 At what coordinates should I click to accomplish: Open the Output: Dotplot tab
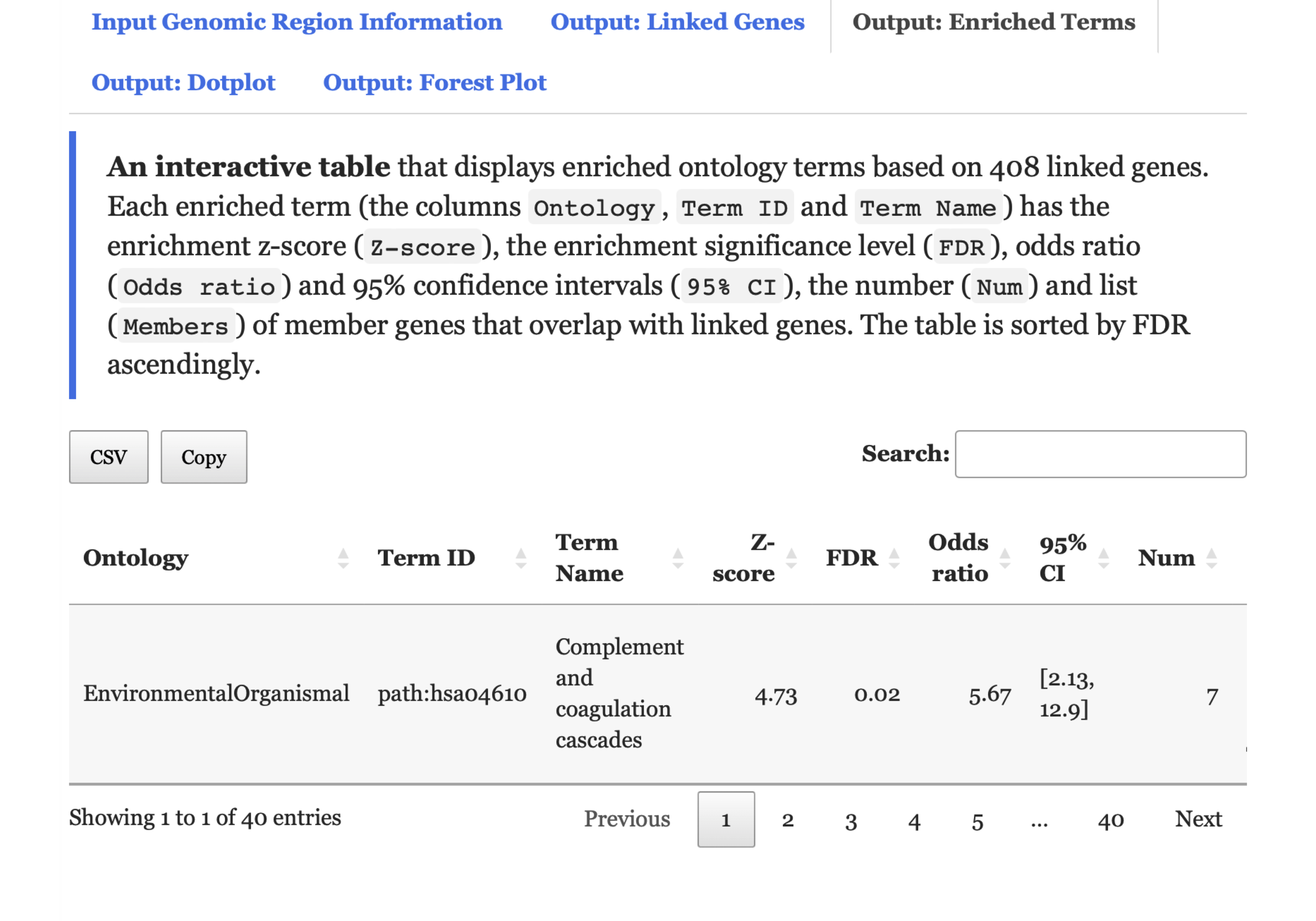[183, 82]
